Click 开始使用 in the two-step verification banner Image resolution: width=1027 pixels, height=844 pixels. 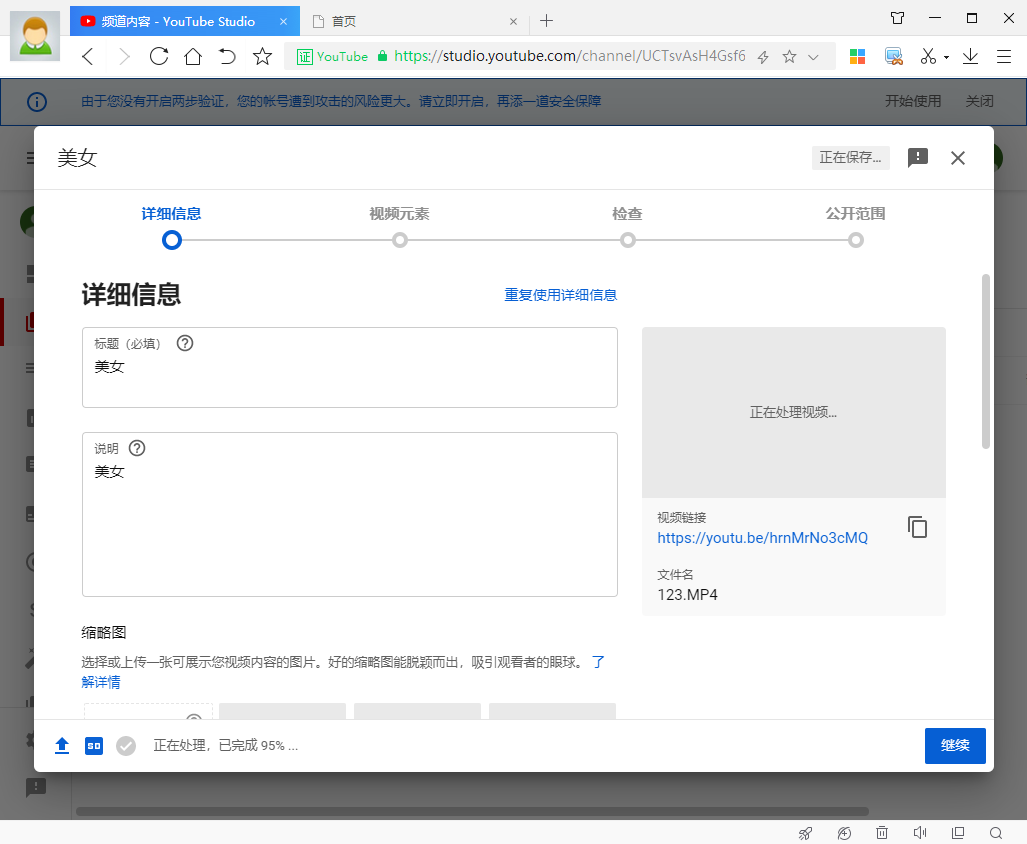(x=913, y=101)
